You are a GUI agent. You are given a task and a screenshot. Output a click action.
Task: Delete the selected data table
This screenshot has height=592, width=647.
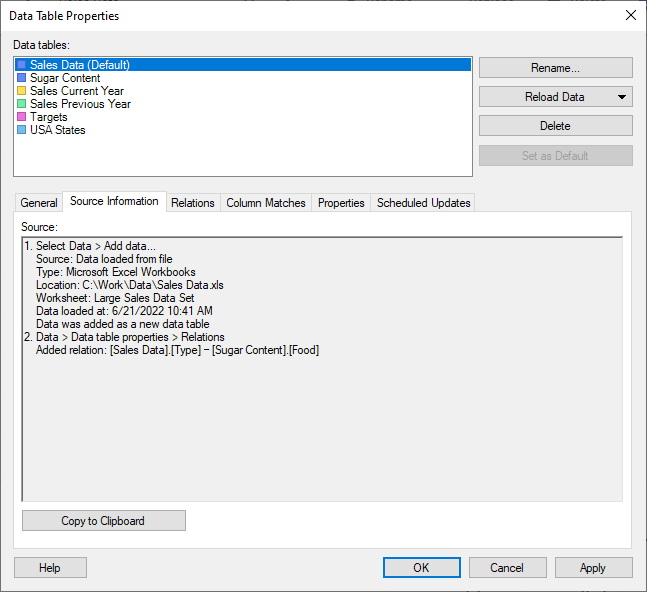click(555, 126)
